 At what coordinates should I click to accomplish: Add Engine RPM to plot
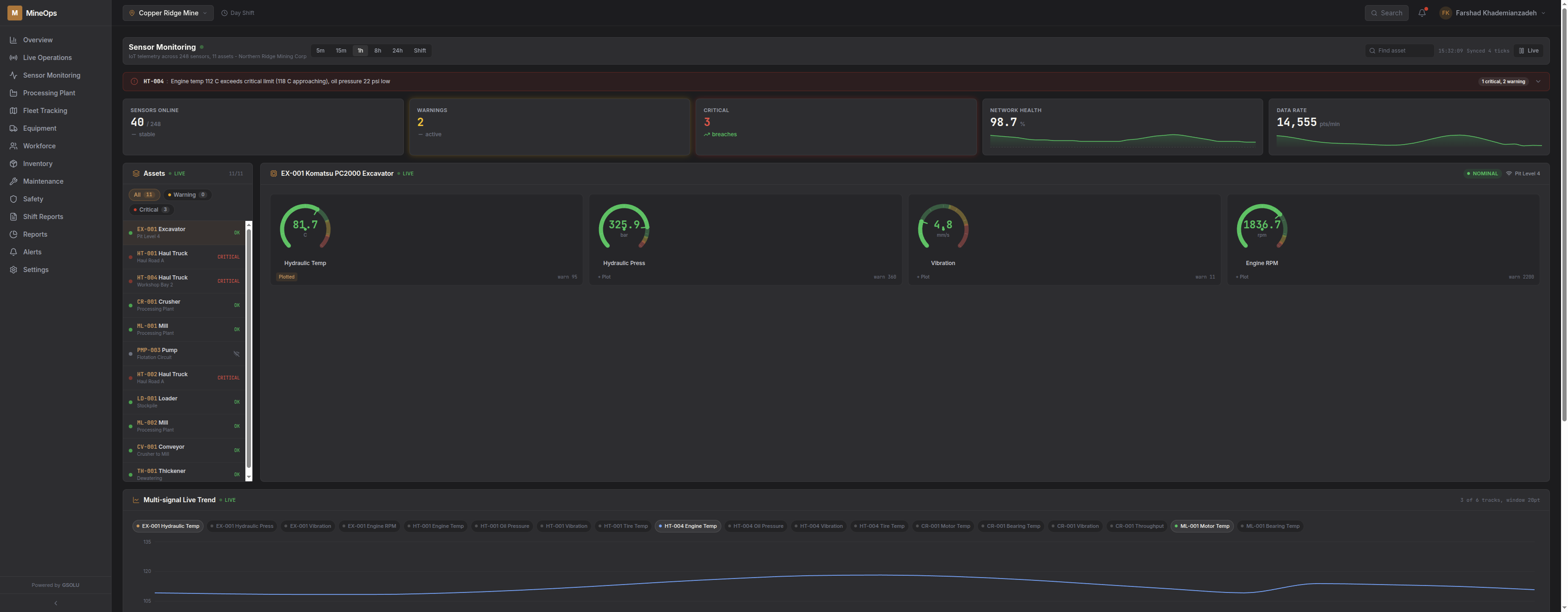[x=1242, y=277]
